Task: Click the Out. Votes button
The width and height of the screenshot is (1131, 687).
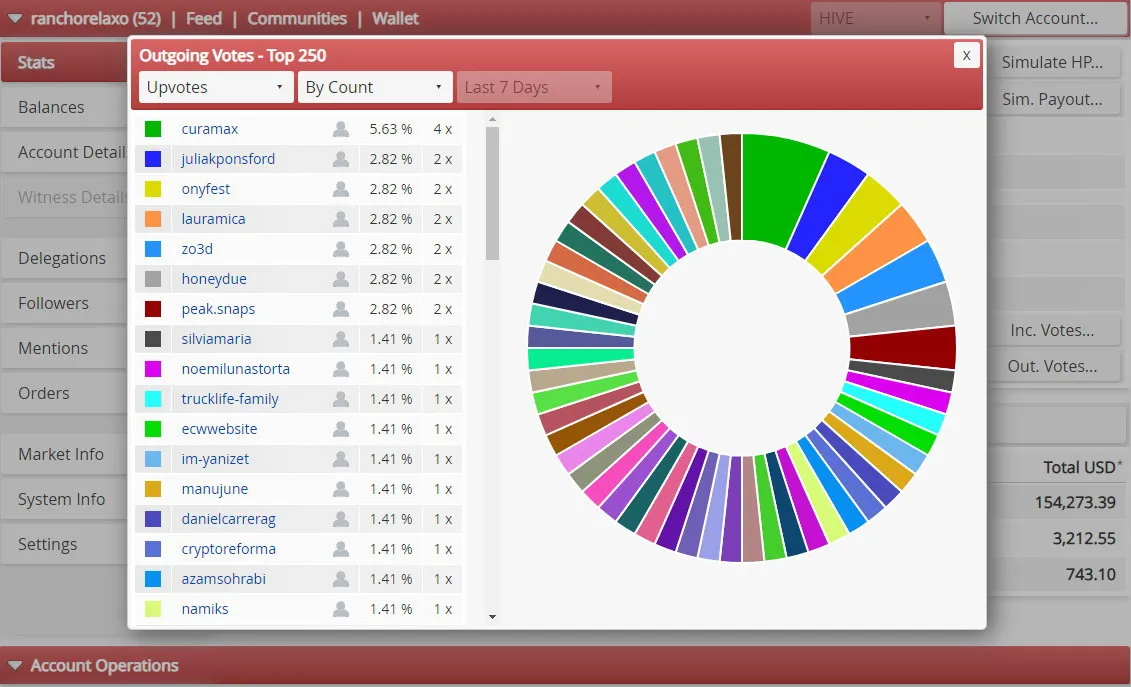Action: (1052, 367)
